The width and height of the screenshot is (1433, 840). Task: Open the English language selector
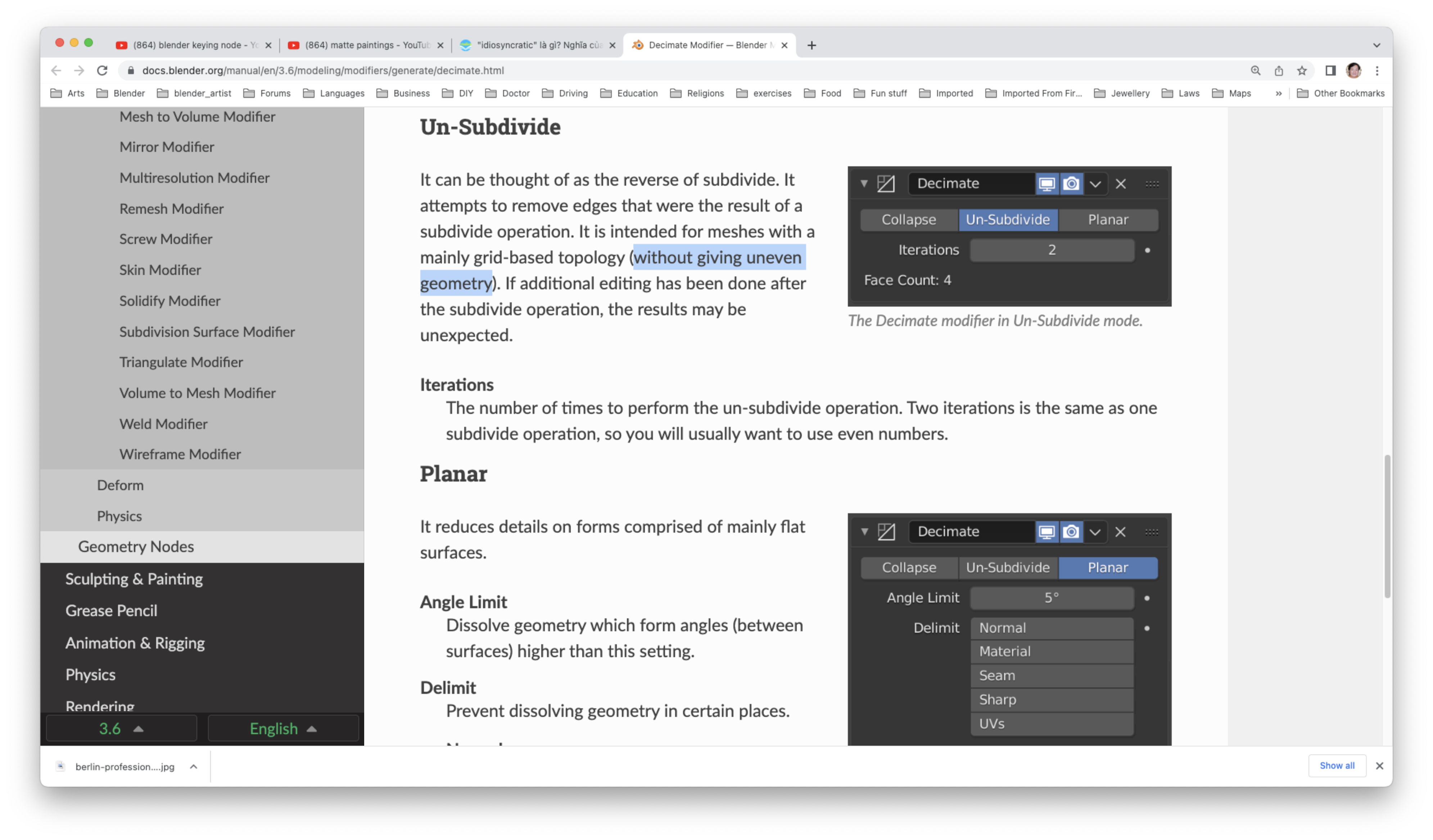click(283, 728)
